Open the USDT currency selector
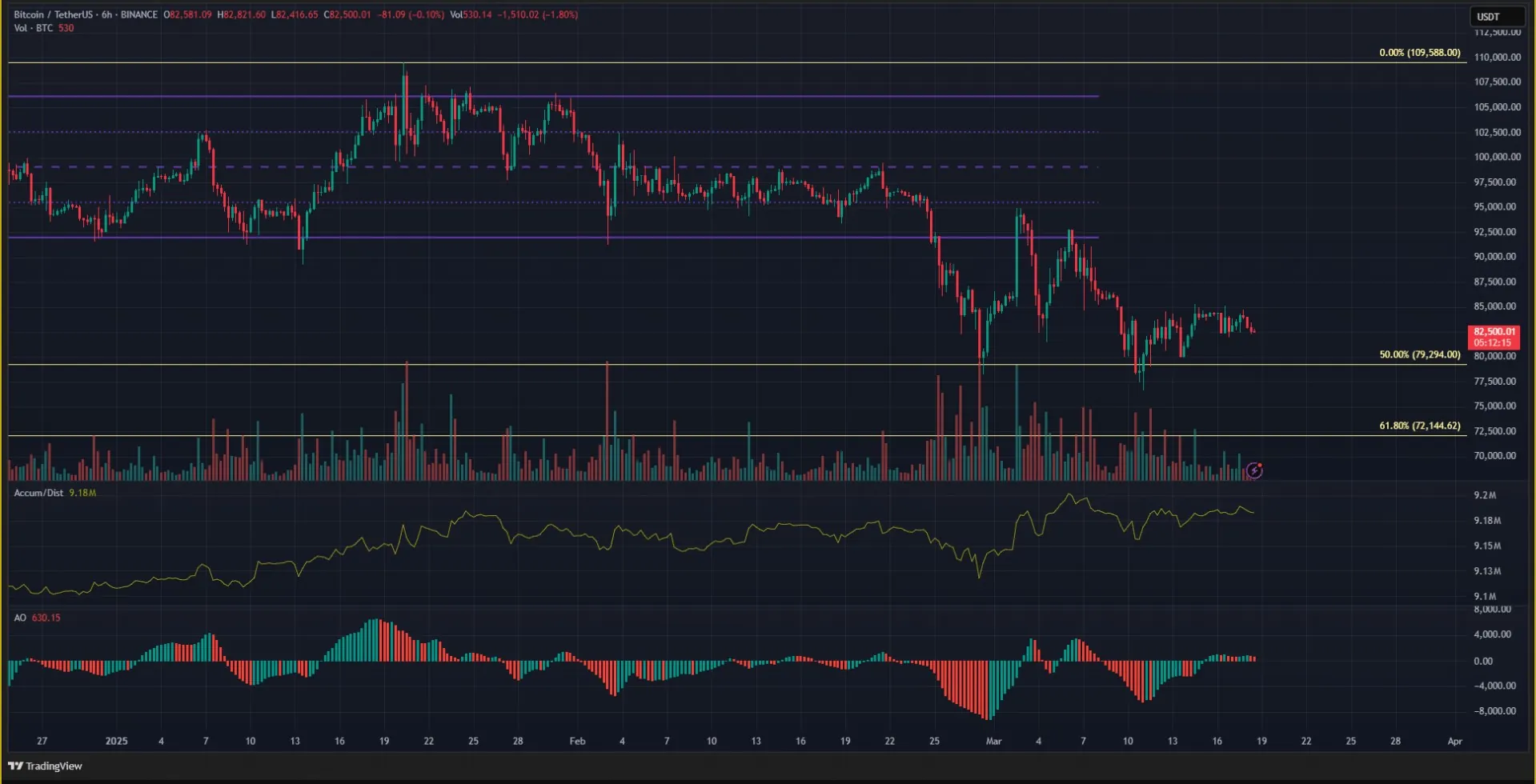 pyautogui.click(x=1497, y=17)
